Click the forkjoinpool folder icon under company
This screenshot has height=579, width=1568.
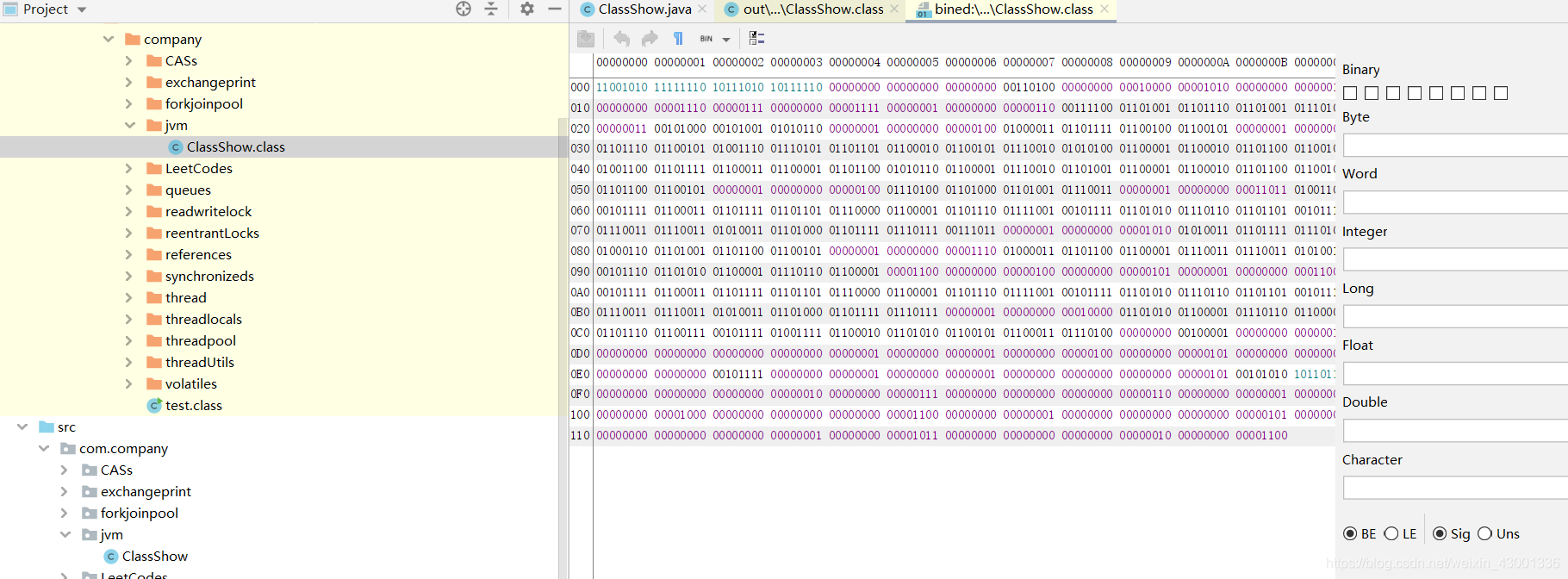tap(154, 103)
